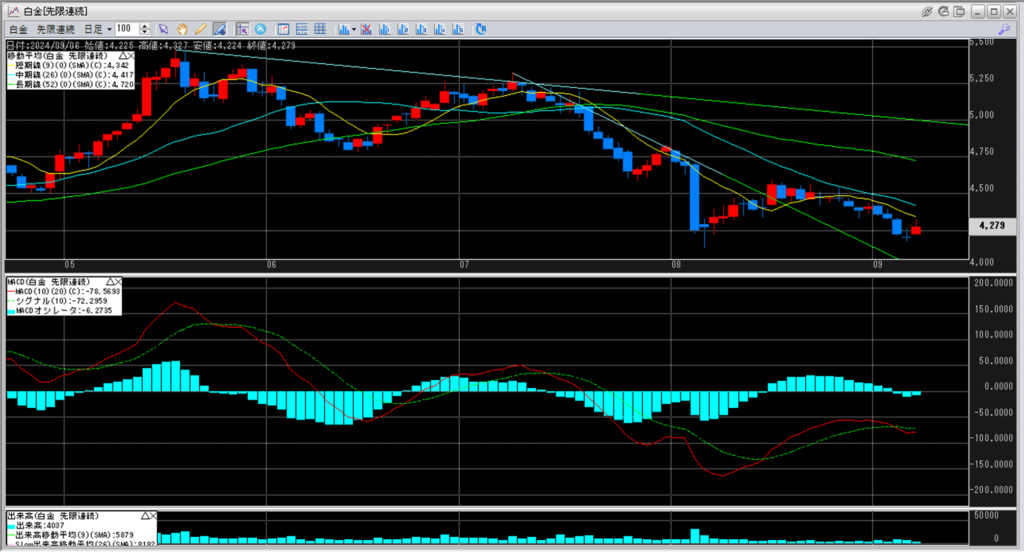Click the chart icon with red cross
The width and height of the screenshot is (1024, 552).
coord(366,29)
